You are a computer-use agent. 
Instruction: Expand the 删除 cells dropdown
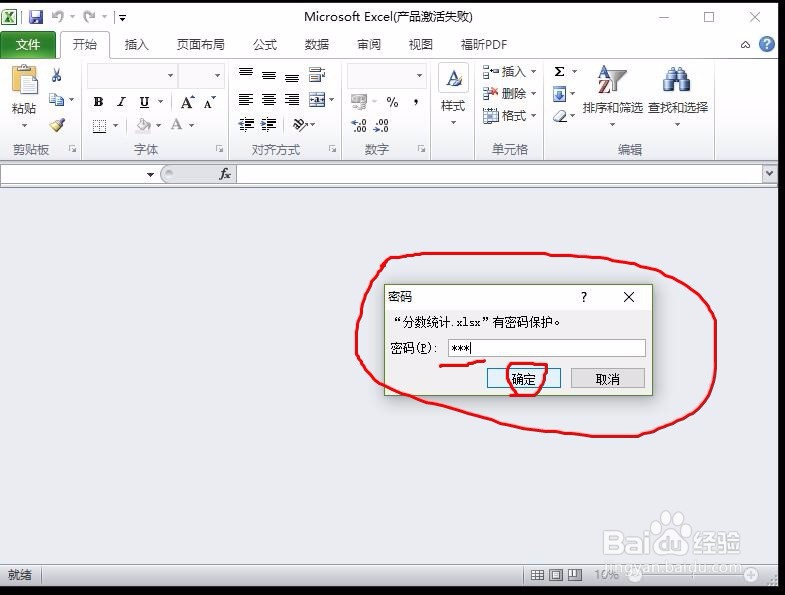(x=534, y=94)
